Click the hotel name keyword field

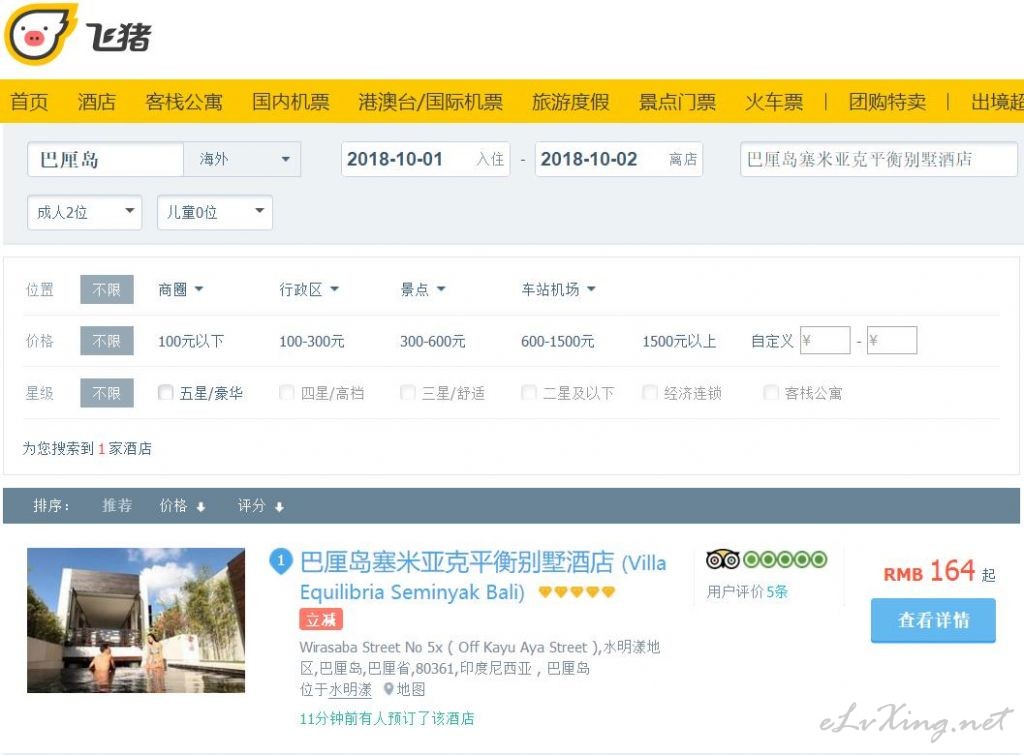click(878, 159)
